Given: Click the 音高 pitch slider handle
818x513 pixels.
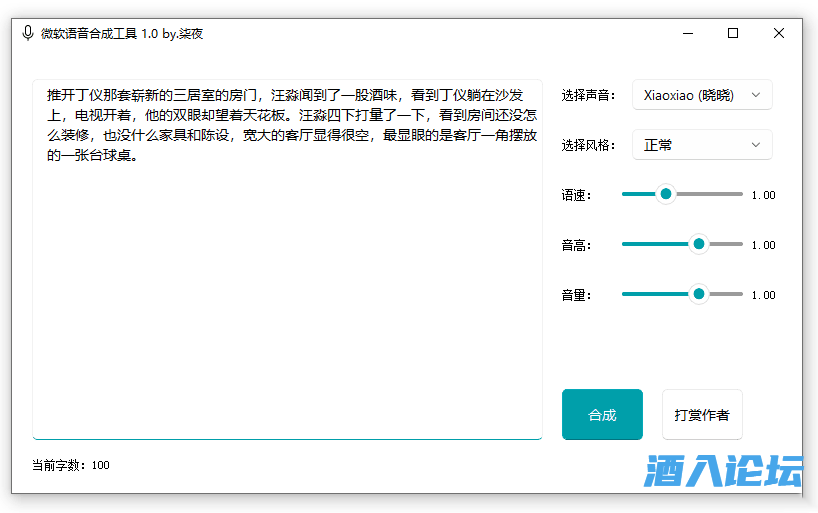Looking at the screenshot, I should coord(699,244).
